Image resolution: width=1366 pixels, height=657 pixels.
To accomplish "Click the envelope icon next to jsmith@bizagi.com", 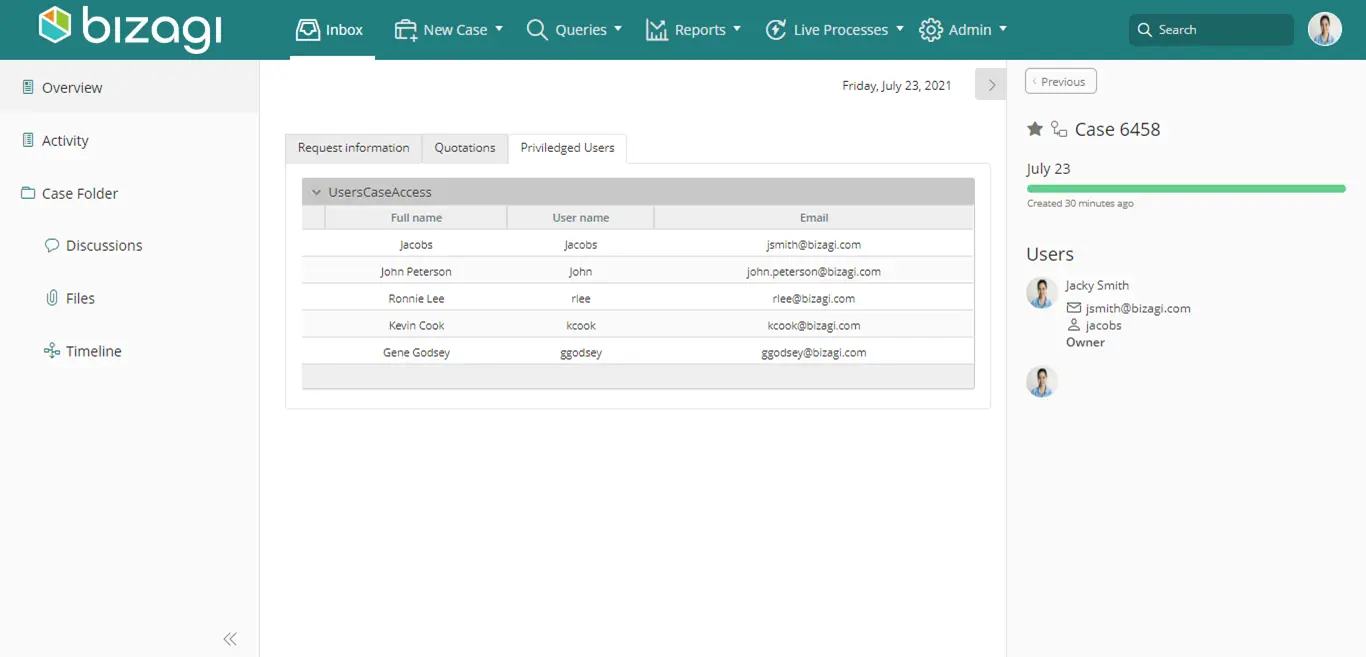I will point(1074,308).
